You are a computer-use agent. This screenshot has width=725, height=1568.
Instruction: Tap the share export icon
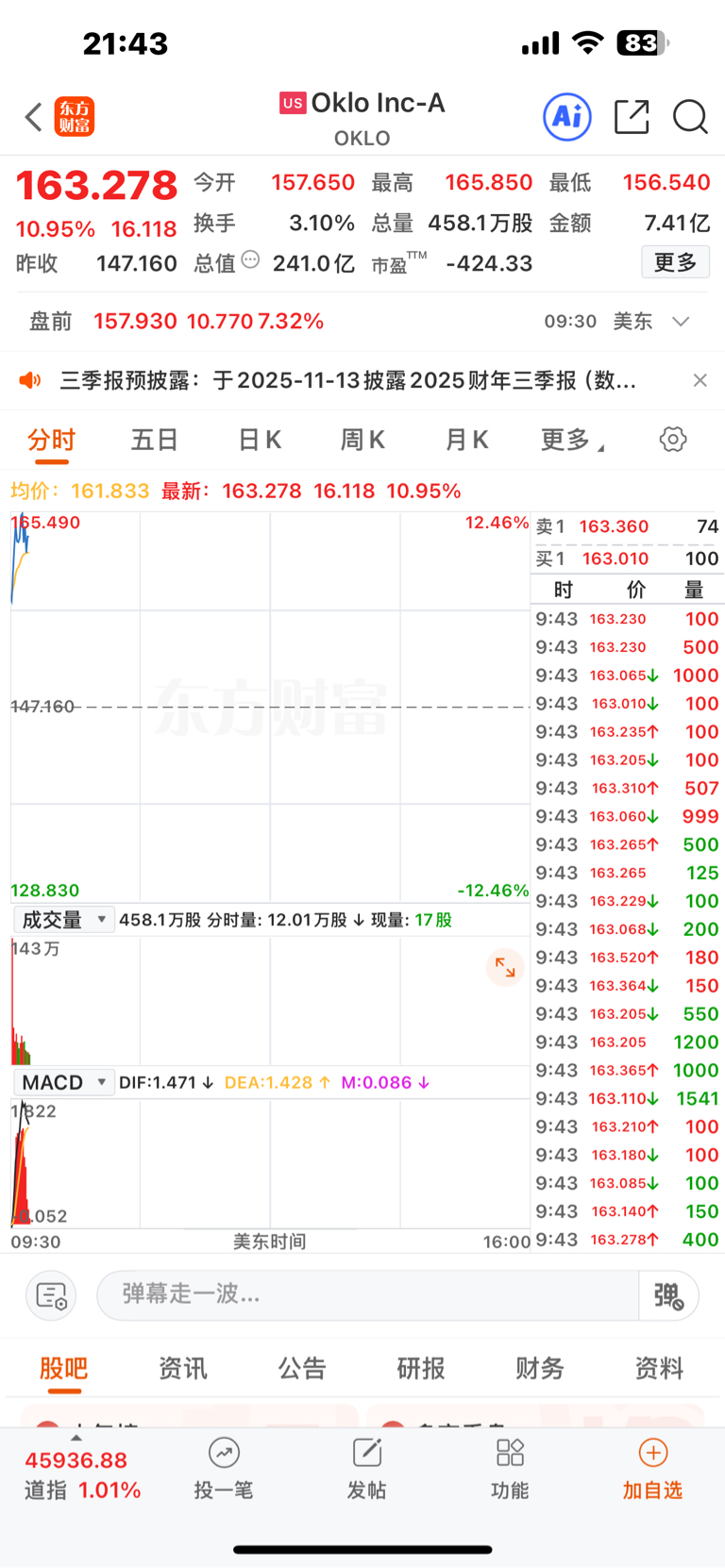pyautogui.click(x=632, y=117)
